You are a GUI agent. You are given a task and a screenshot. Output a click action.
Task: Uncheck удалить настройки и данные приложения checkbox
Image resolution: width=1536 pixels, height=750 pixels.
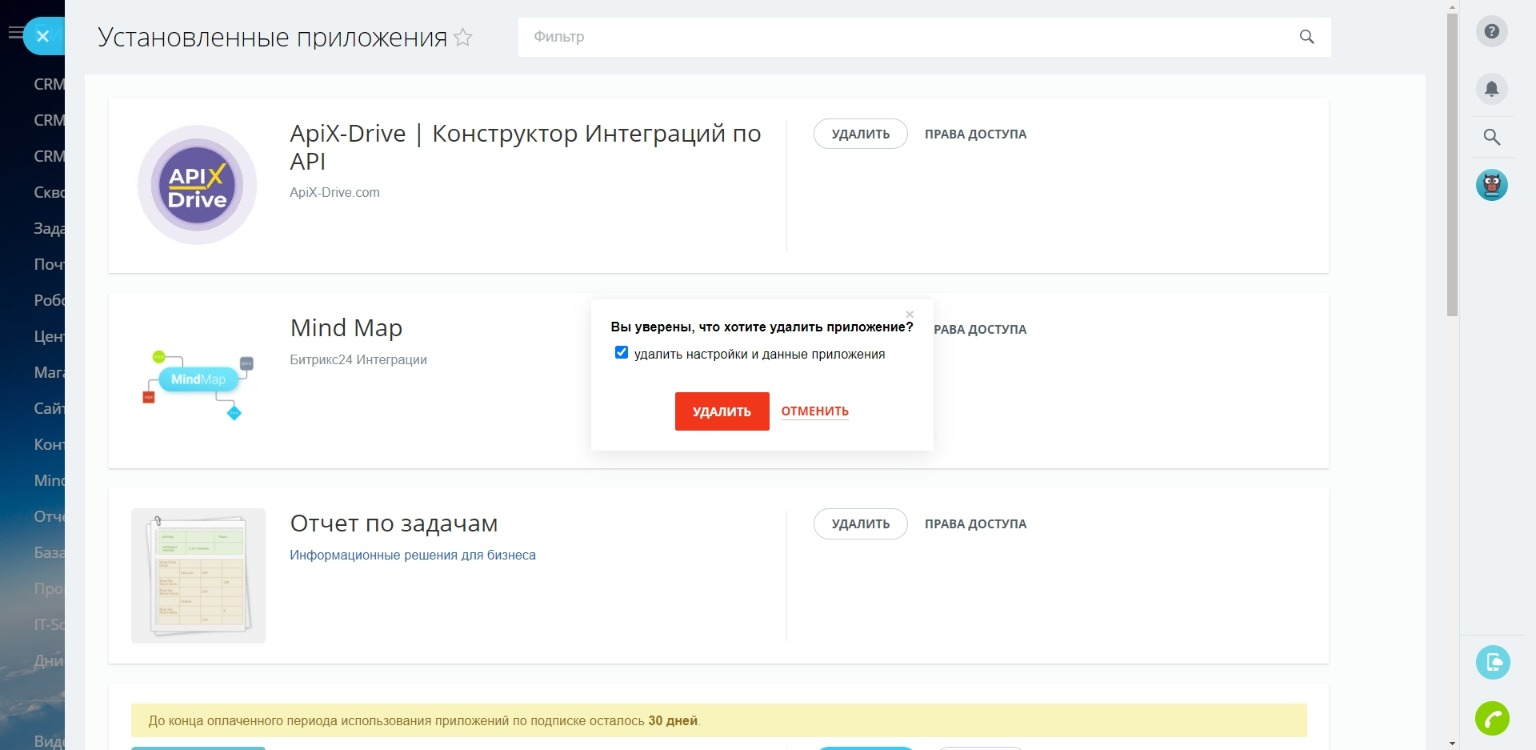(x=621, y=353)
